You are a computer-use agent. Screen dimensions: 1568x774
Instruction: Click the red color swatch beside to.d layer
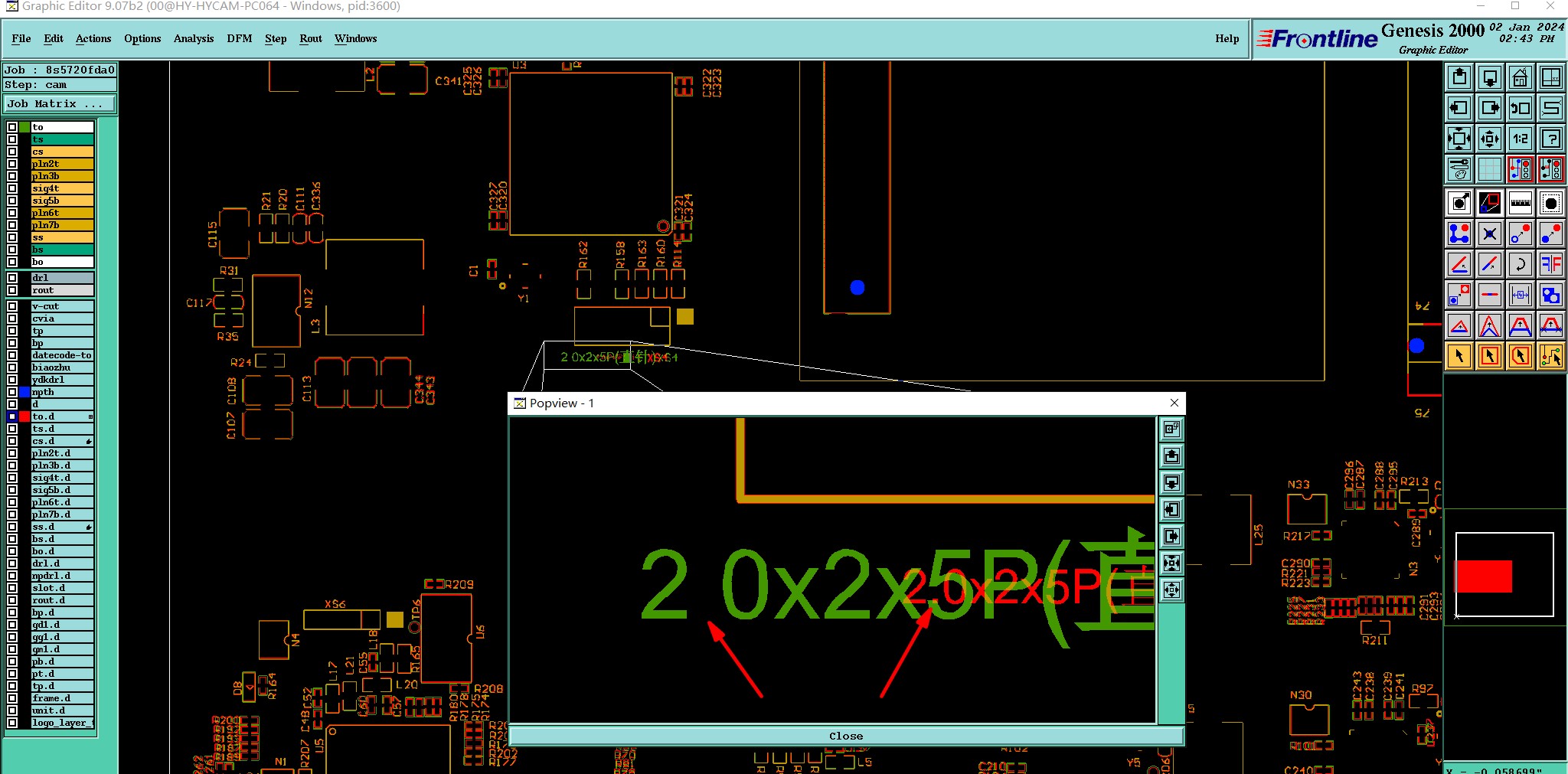click(24, 416)
